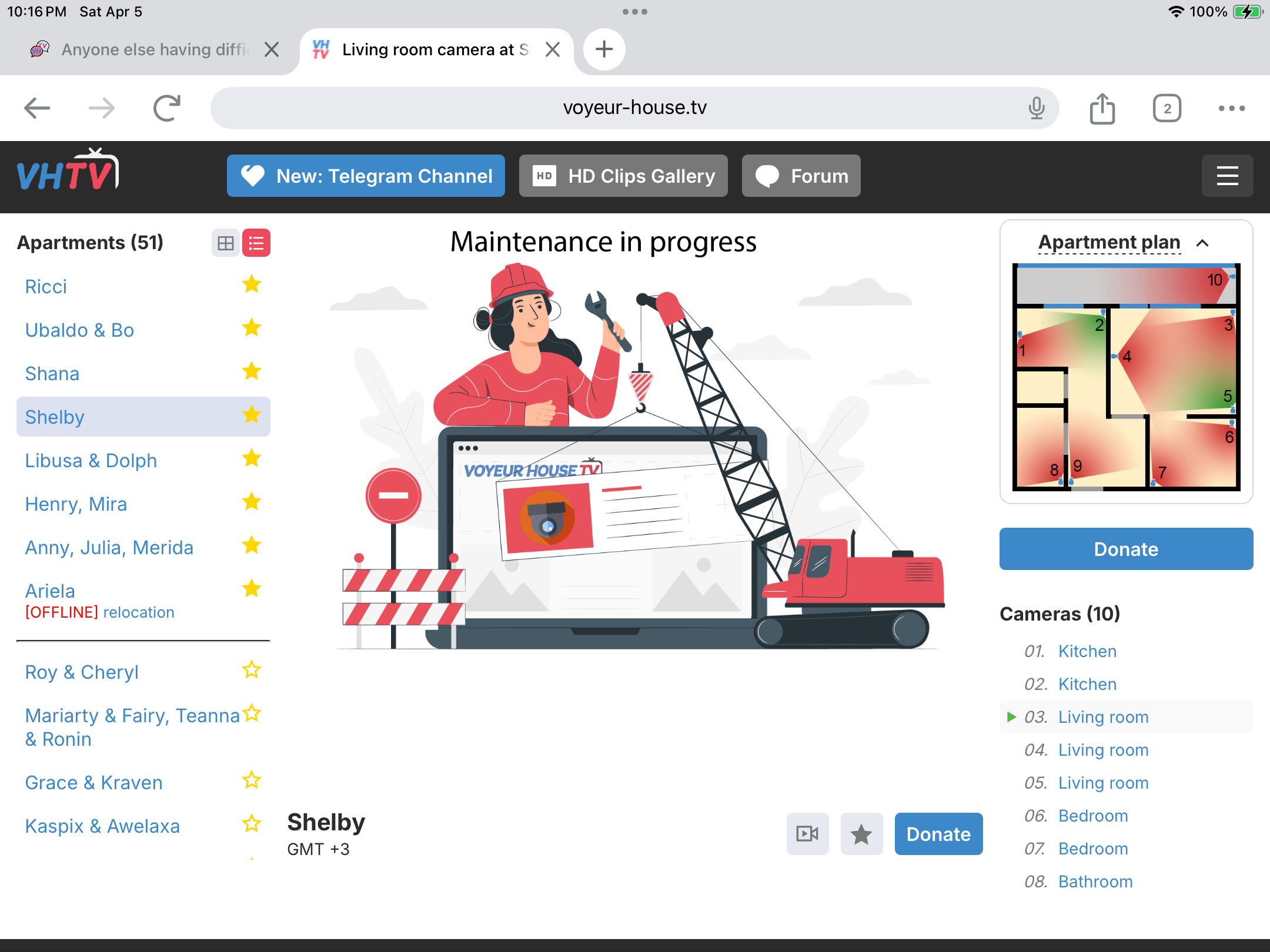The height and width of the screenshot is (952, 1270).
Task: Open a new tab with plus button
Action: 604,49
